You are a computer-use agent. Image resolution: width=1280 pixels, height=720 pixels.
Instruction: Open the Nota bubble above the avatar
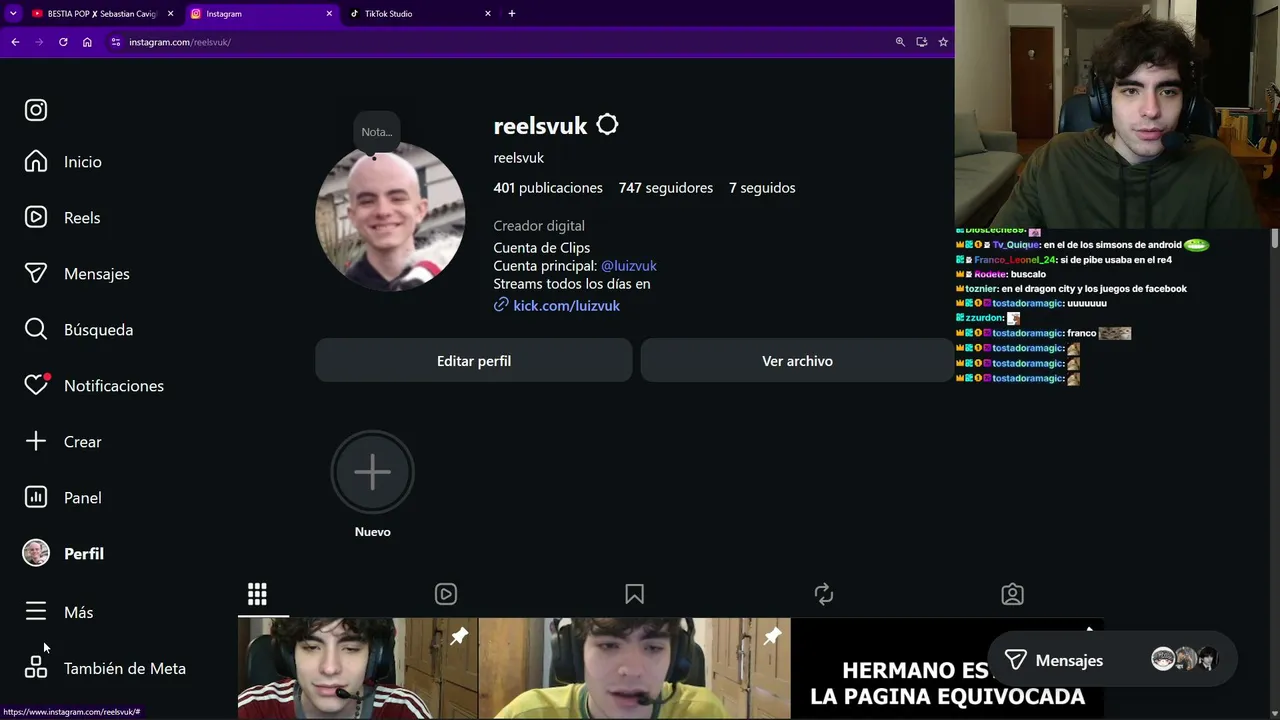point(377,132)
